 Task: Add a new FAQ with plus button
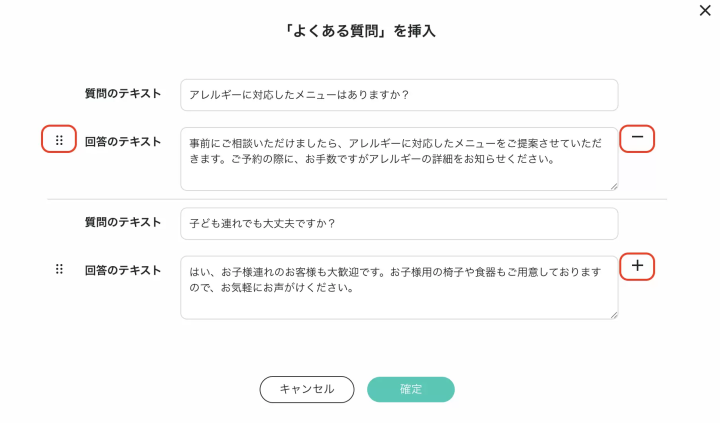(637, 267)
